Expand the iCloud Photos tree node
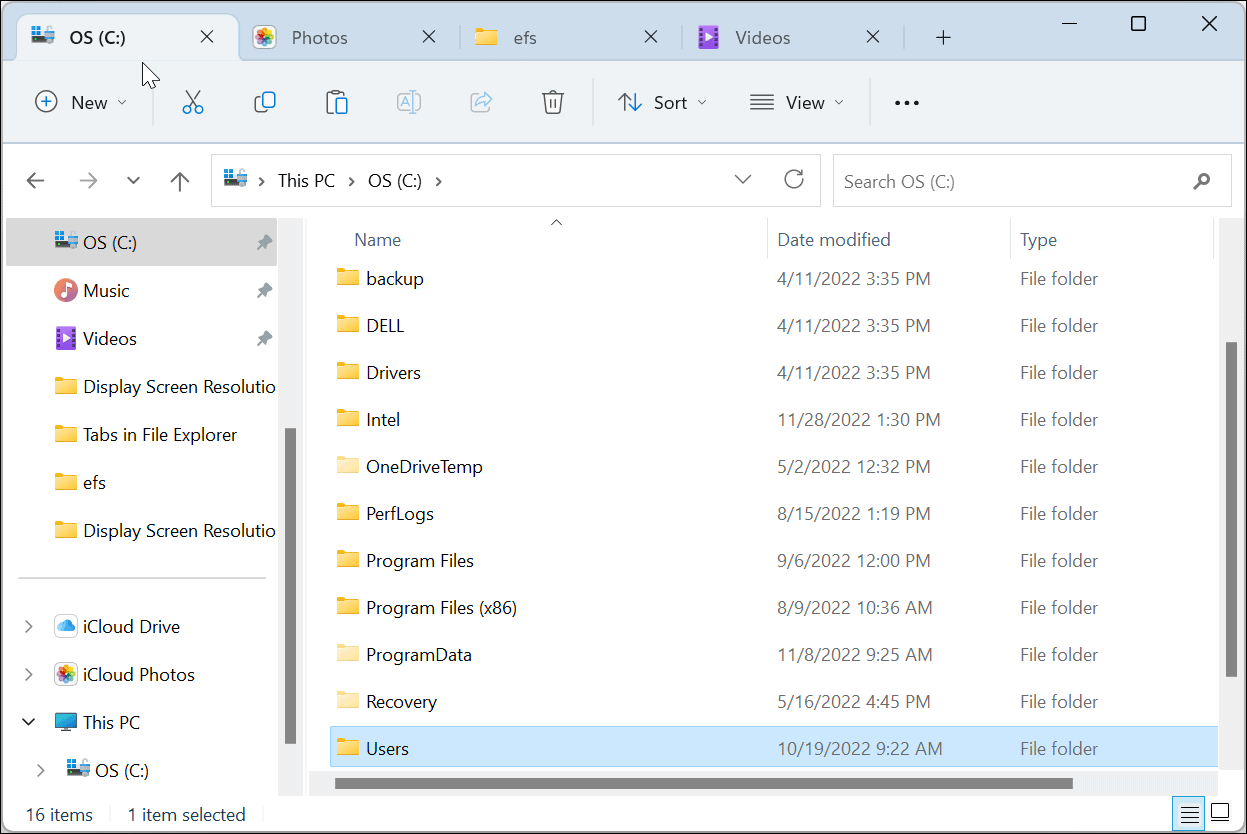The image size is (1247, 834). point(28,675)
